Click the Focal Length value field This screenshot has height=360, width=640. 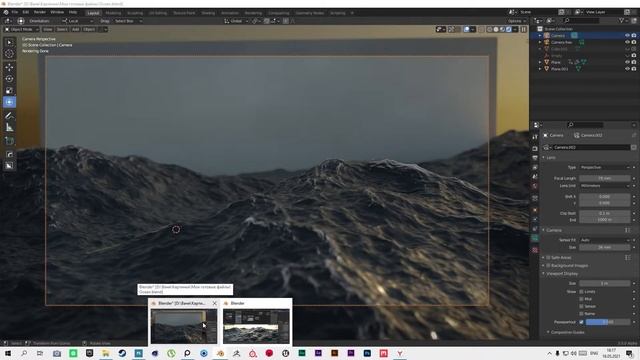click(x=604, y=178)
